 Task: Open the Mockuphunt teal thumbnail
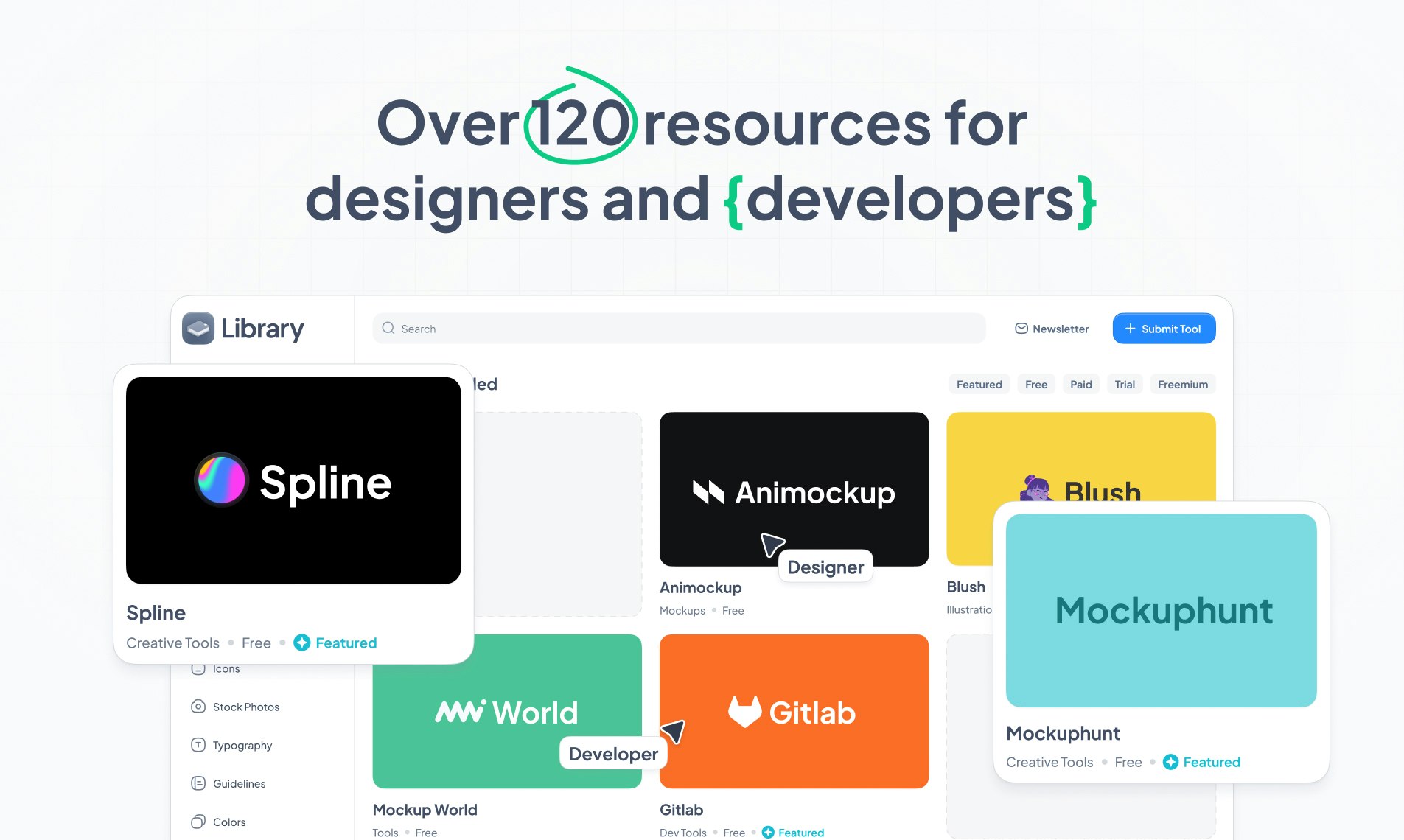[1162, 611]
